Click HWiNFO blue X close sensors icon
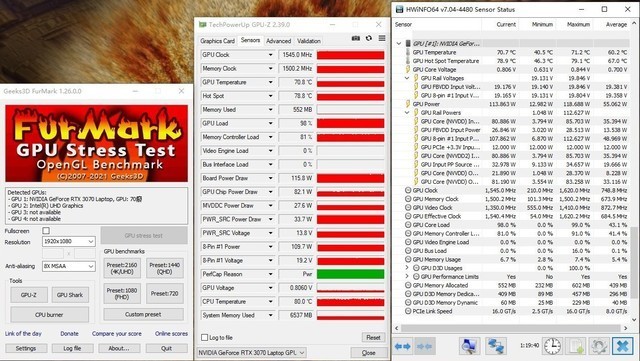The height and width of the screenshot is (361, 640). tap(622, 346)
